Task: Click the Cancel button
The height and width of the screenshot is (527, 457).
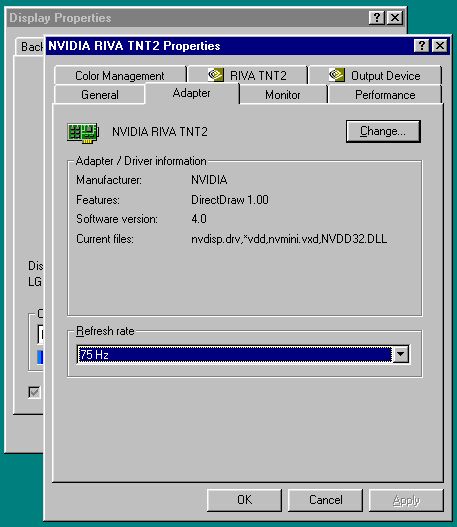Action: 325,500
